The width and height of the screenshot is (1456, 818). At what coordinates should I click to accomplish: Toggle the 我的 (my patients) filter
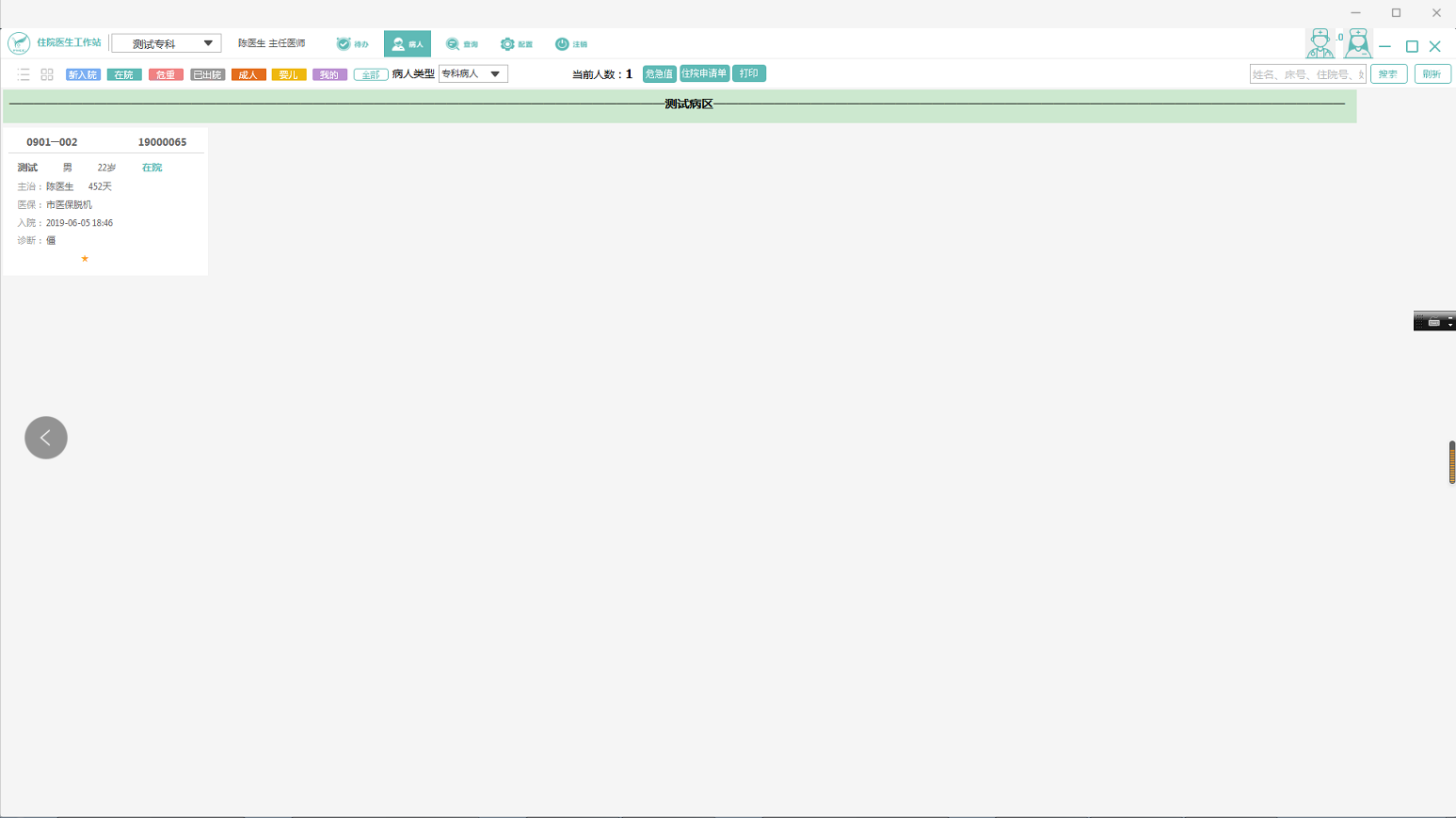pos(328,73)
